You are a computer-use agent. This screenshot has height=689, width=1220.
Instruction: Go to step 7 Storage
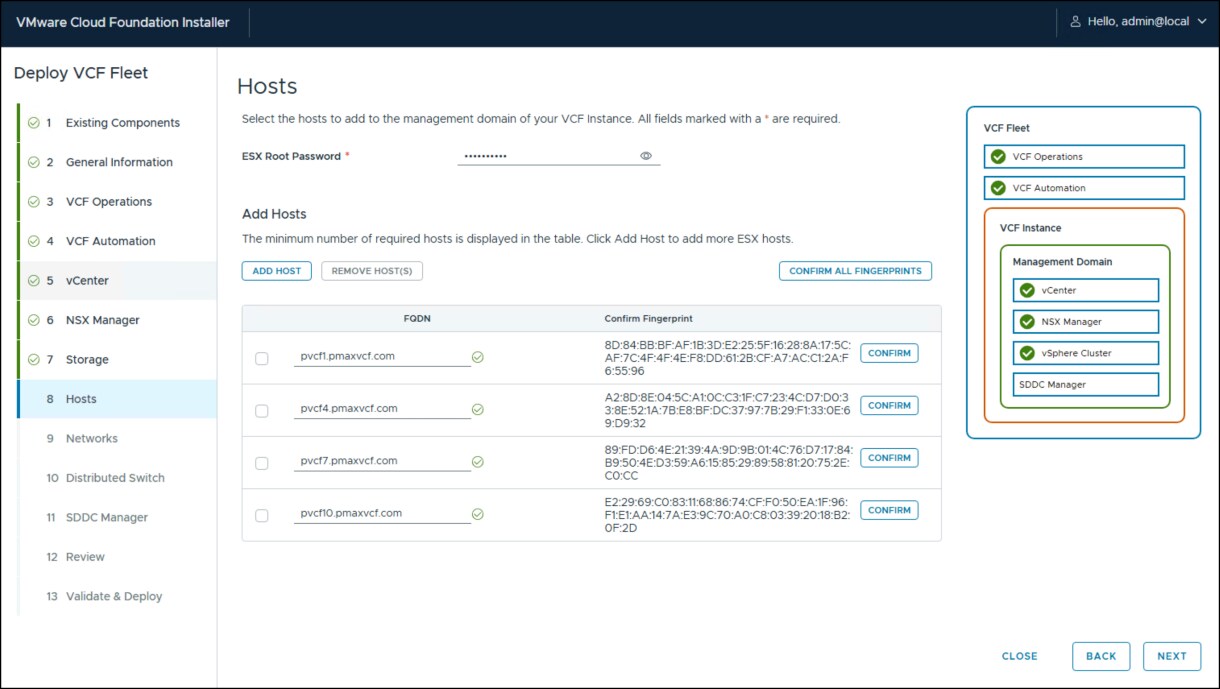click(x=117, y=360)
